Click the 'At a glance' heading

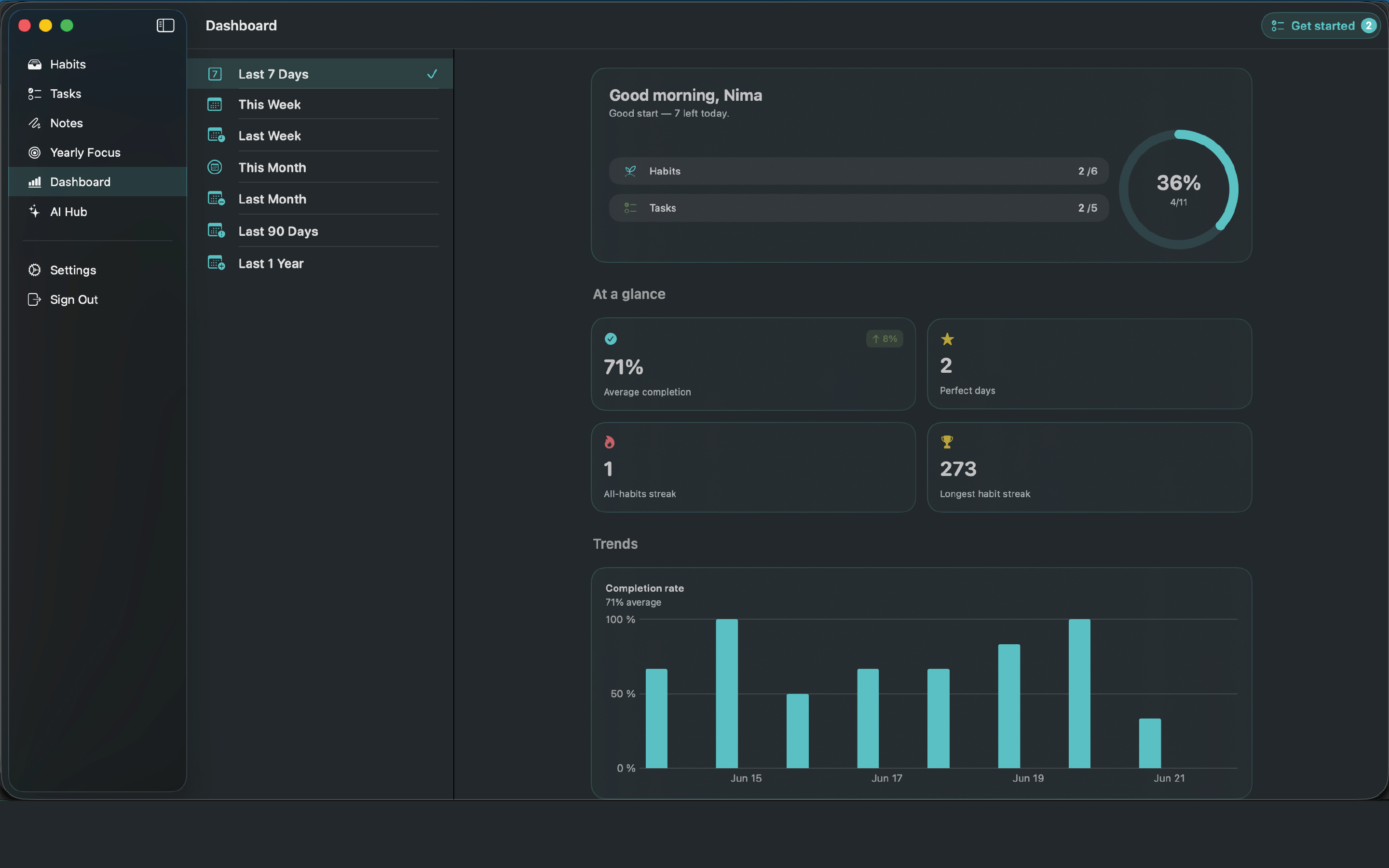(x=629, y=294)
